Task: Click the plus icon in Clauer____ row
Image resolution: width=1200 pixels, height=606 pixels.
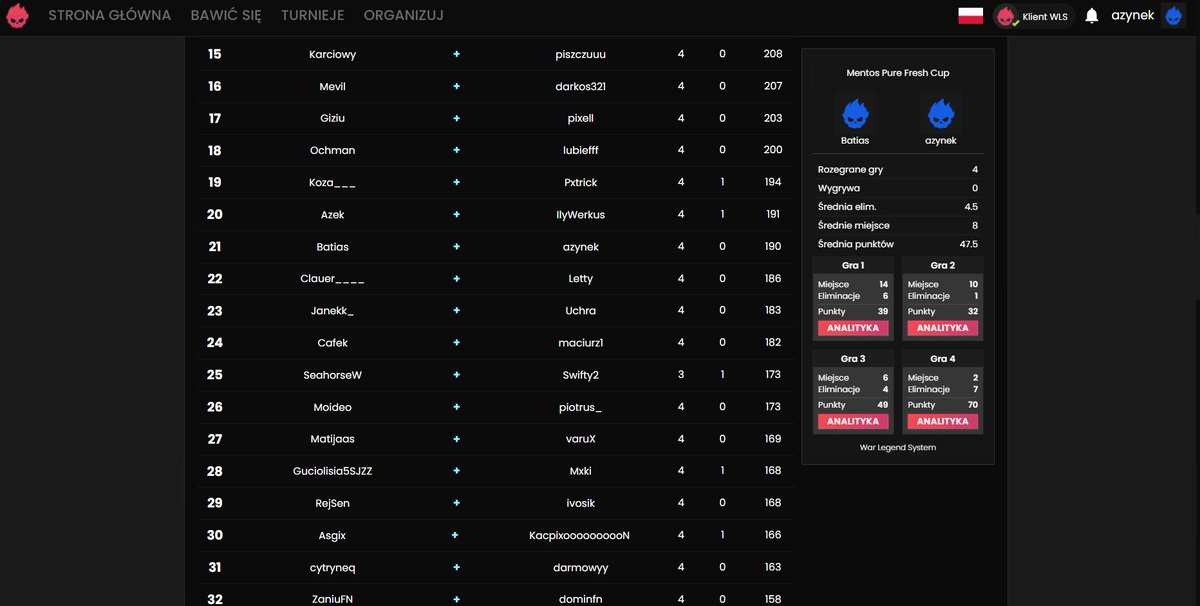Action: [x=456, y=279]
